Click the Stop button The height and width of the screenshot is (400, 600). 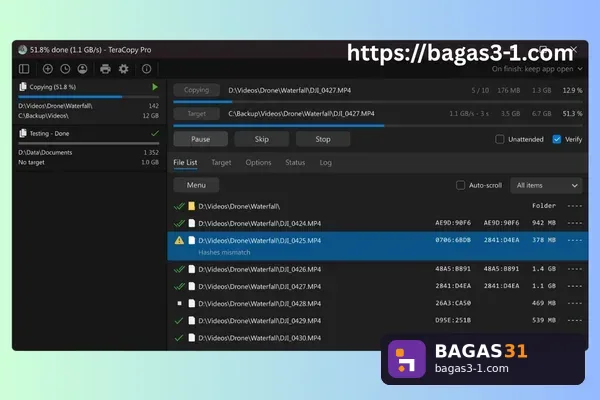click(x=323, y=139)
